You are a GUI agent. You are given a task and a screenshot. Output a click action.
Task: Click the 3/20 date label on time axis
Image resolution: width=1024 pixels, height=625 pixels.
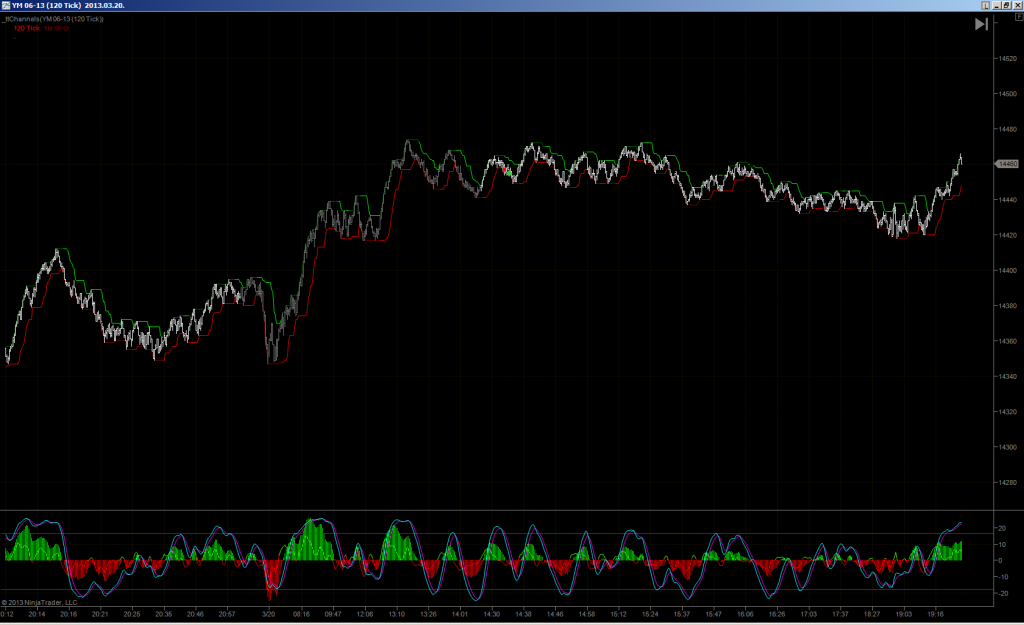[x=268, y=614]
